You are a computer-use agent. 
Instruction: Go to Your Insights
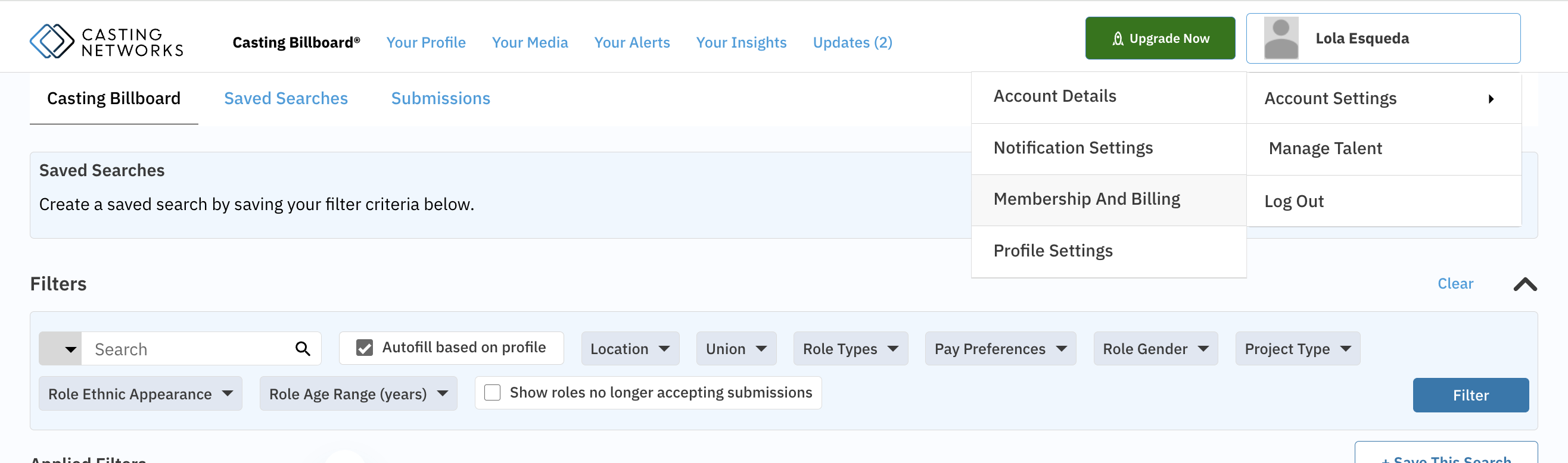(741, 42)
